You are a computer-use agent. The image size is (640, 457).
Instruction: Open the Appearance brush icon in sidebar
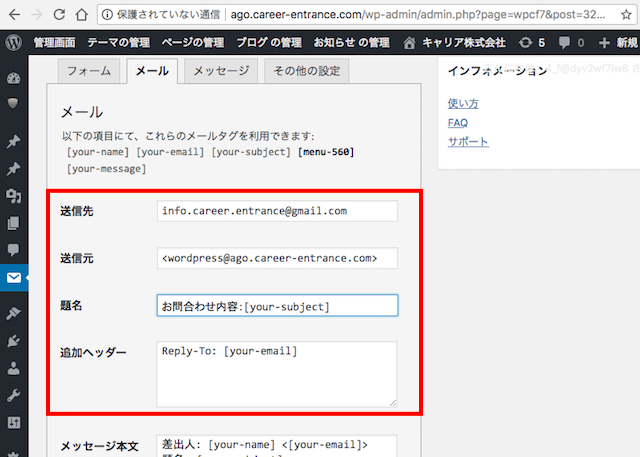13,313
